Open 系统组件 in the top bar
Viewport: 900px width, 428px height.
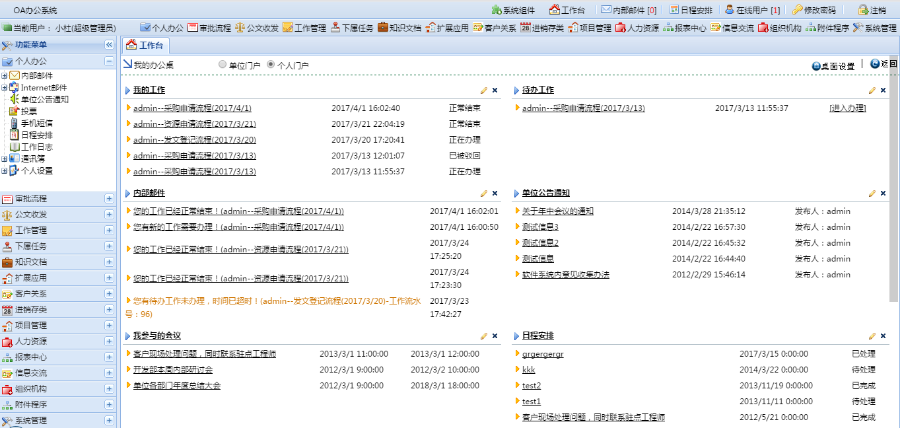(514, 10)
